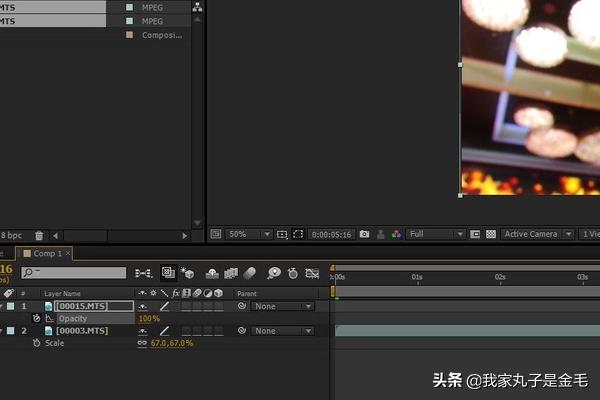This screenshot has width=600, height=400.
Task: Click the quality slash column header icon
Action: point(164,293)
